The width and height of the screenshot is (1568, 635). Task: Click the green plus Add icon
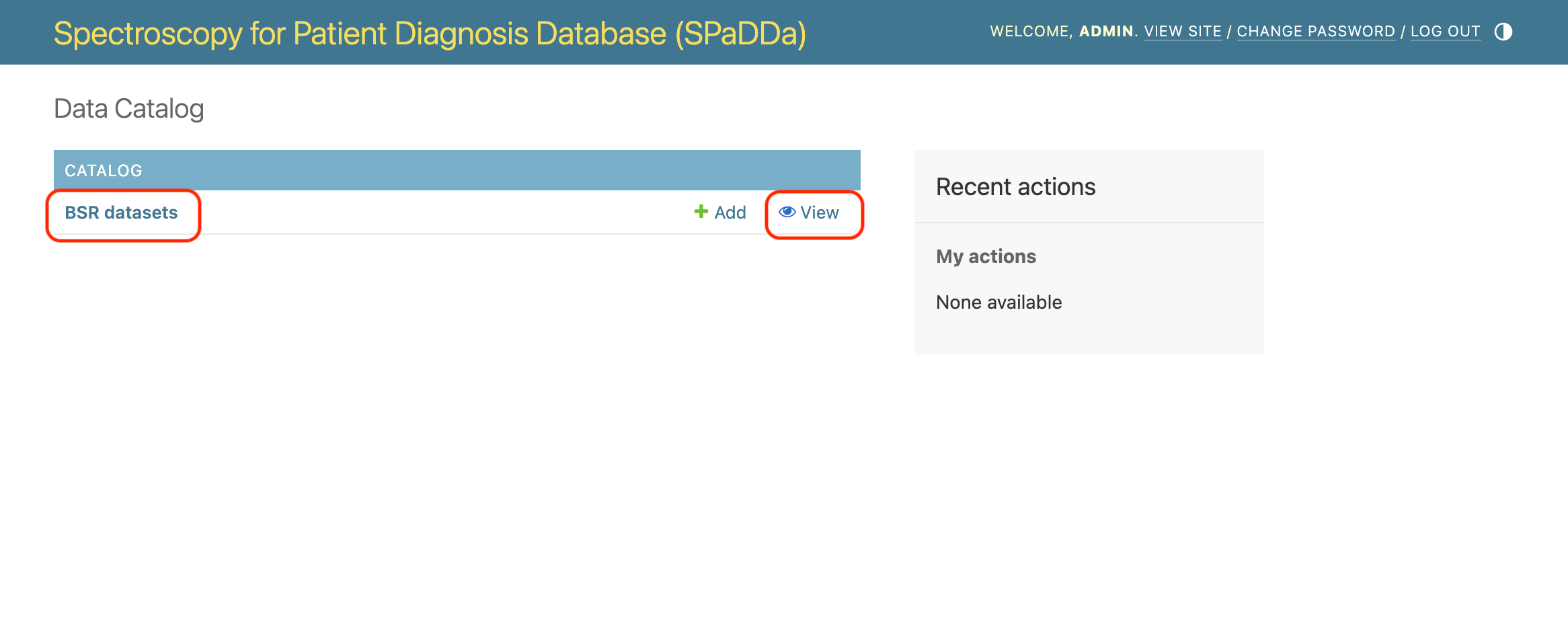pyautogui.click(x=701, y=211)
